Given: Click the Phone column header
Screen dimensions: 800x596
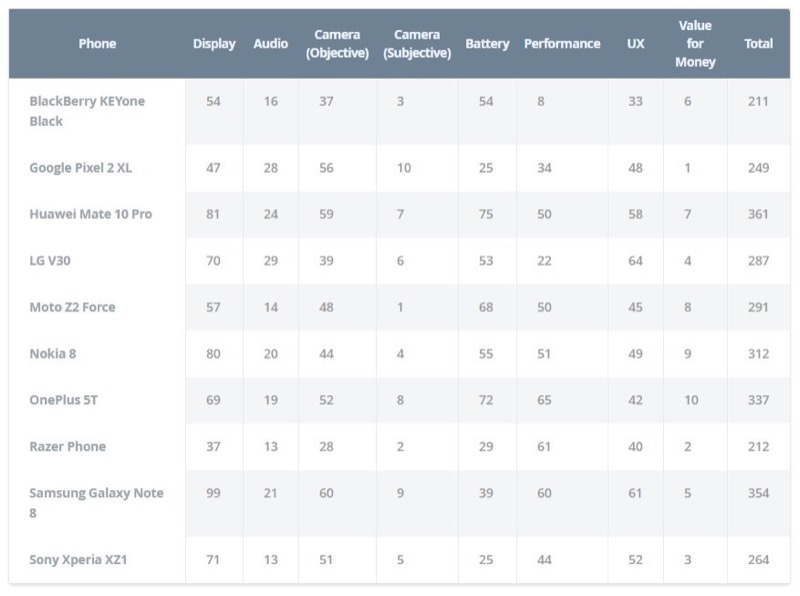Looking at the screenshot, I should click(97, 44).
